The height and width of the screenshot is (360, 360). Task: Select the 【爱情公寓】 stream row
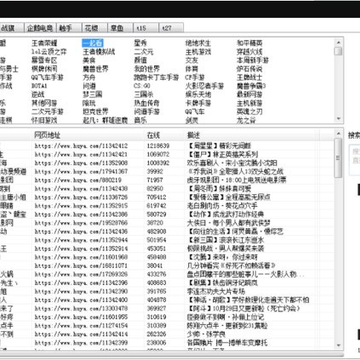(x=167, y=197)
